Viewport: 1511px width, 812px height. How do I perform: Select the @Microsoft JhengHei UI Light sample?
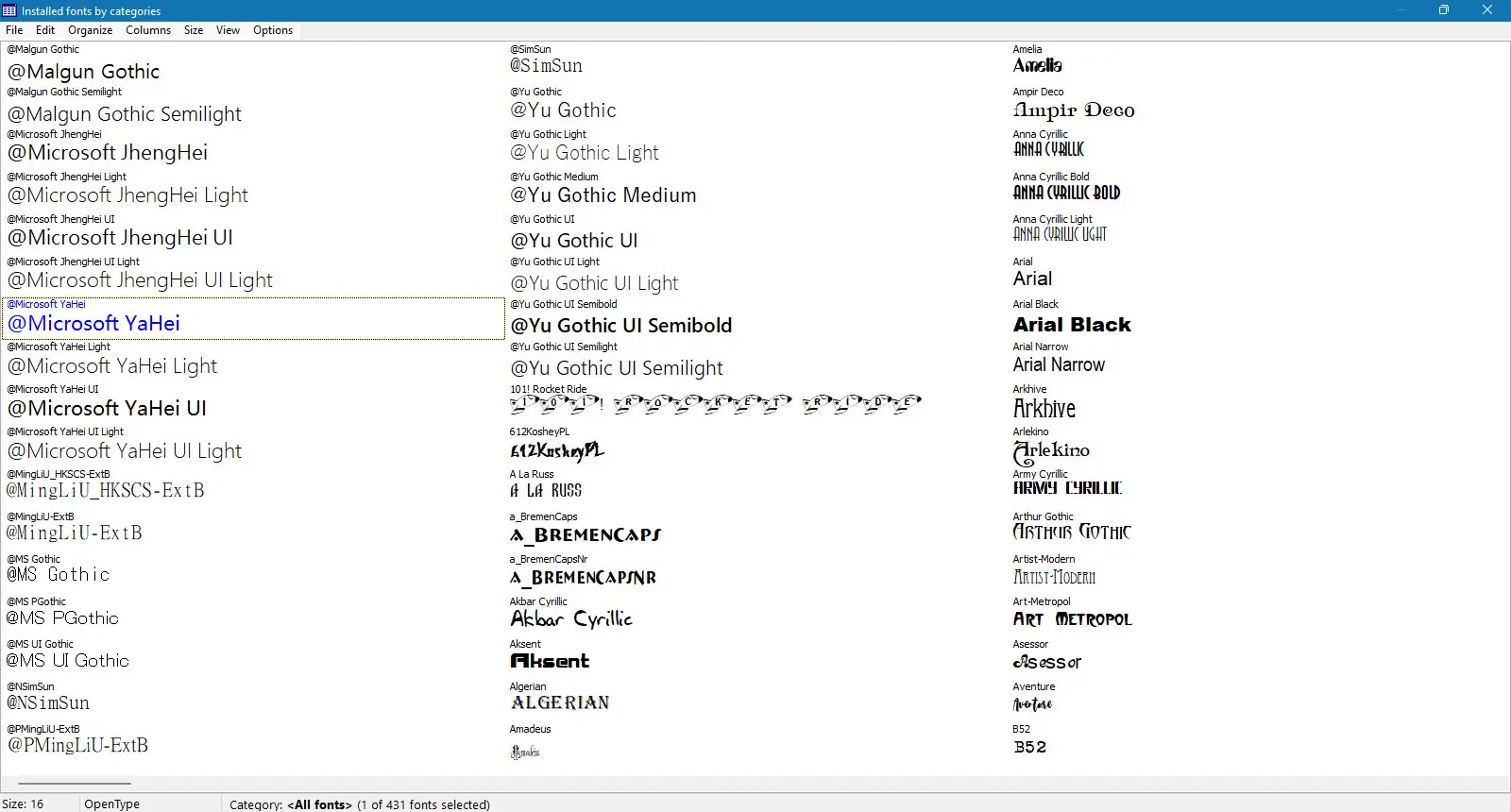pyautogui.click(x=140, y=280)
